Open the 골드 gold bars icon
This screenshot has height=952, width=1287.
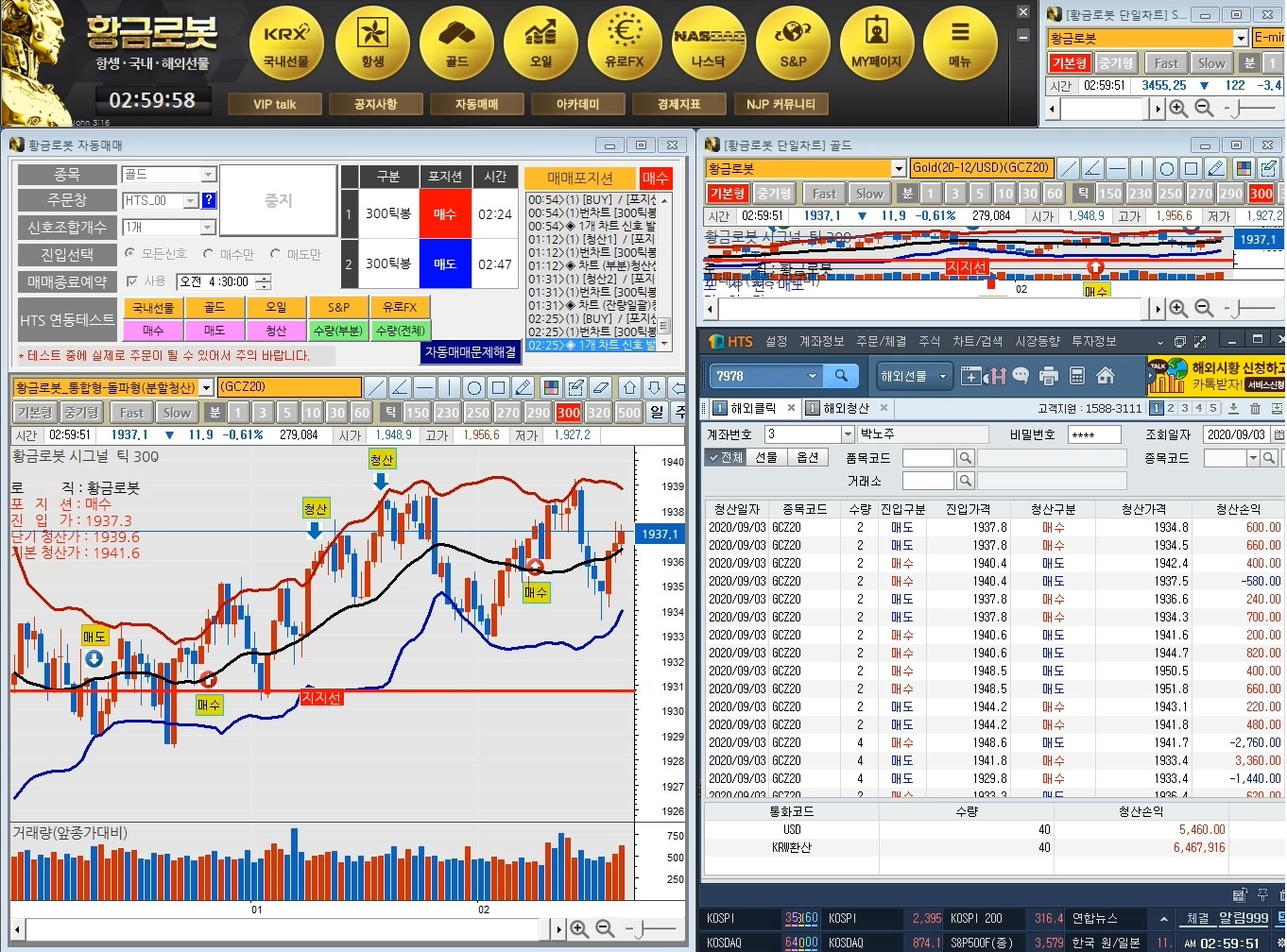[456, 42]
